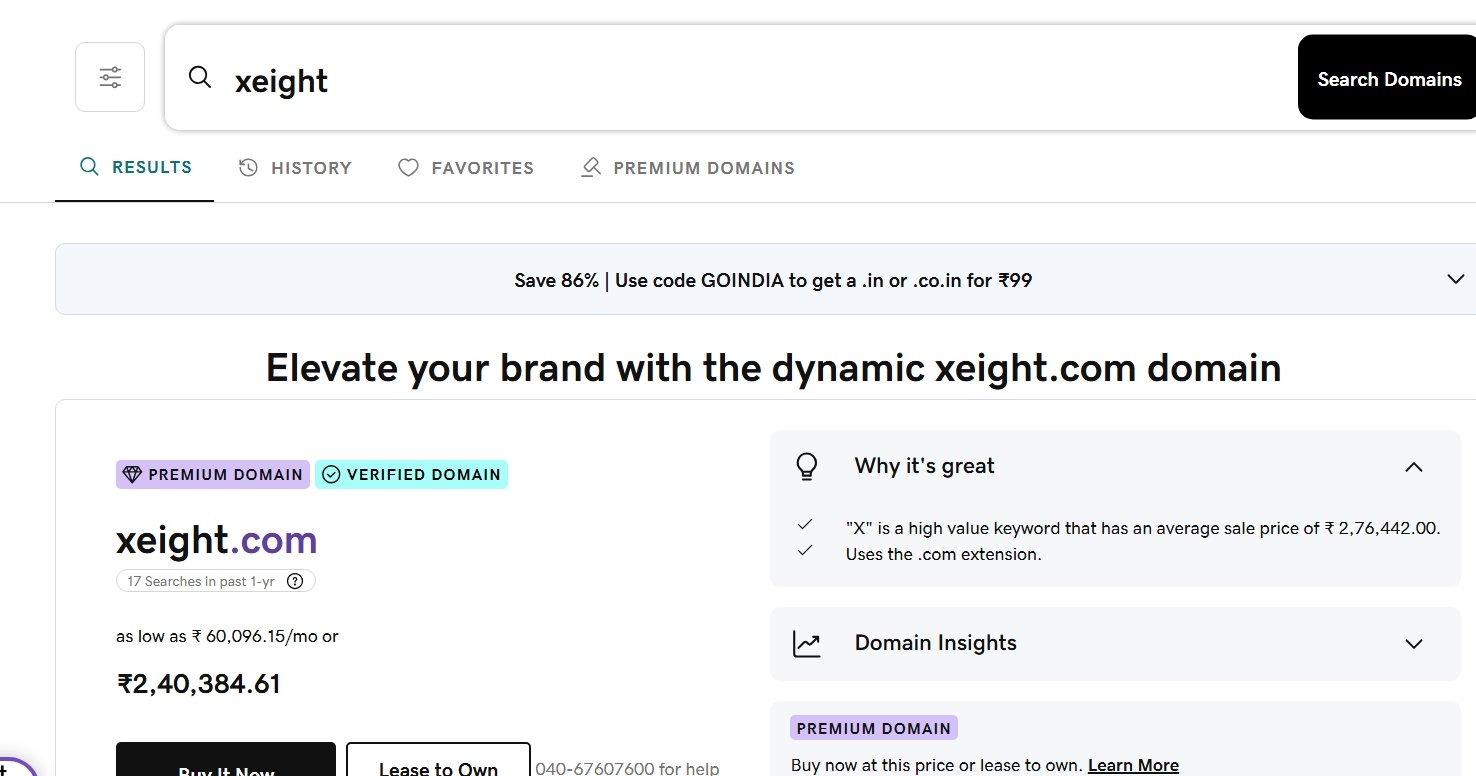Click the 17 Searches in past 1-yr label
This screenshot has width=1476, height=776.
(201, 581)
